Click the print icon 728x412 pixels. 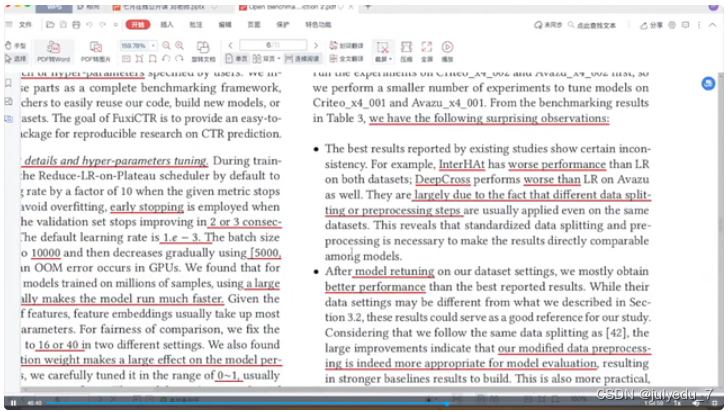tap(76, 25)
